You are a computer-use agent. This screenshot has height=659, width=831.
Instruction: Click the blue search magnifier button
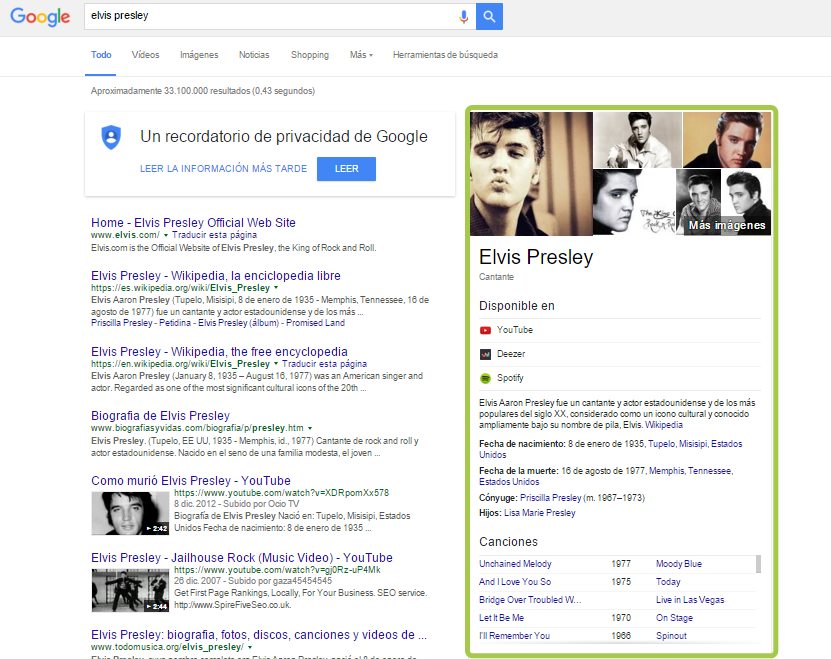pos(489,16)
